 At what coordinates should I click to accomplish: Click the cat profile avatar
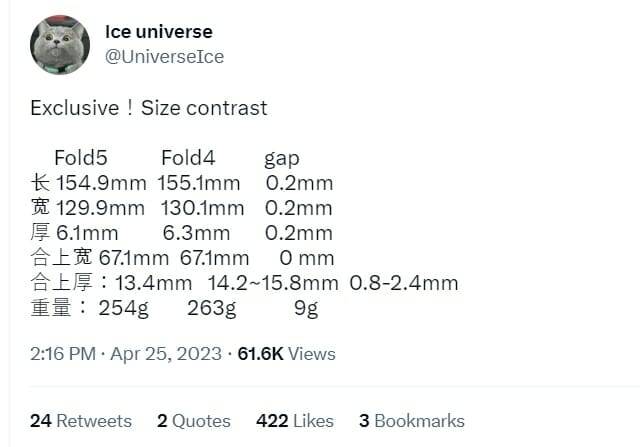60,45
